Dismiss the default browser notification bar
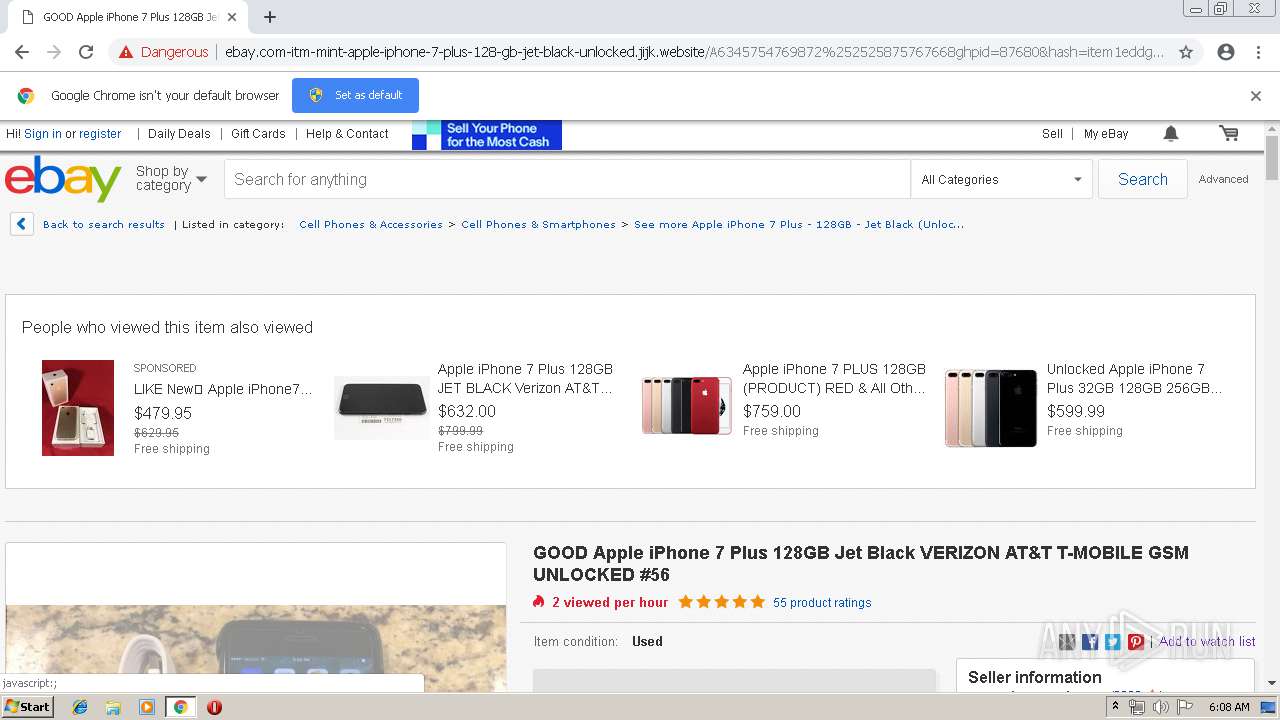The width and height of the screenshot is (1280, 720). (1256, 96)
